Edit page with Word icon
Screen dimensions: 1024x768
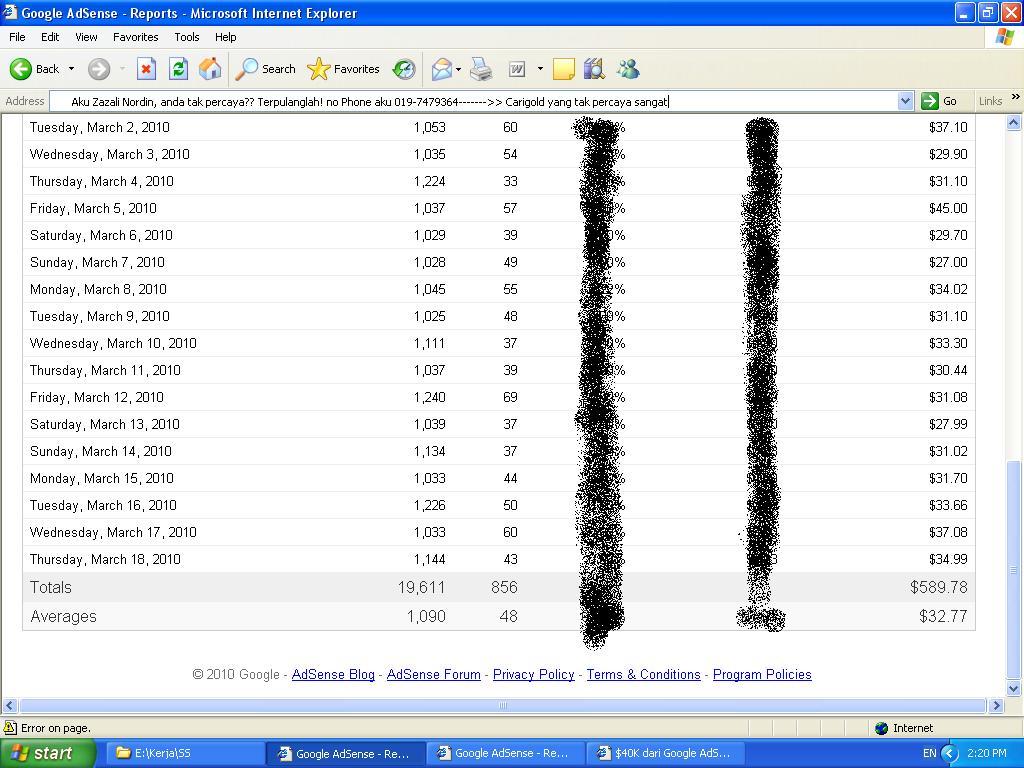pos(517,69)
